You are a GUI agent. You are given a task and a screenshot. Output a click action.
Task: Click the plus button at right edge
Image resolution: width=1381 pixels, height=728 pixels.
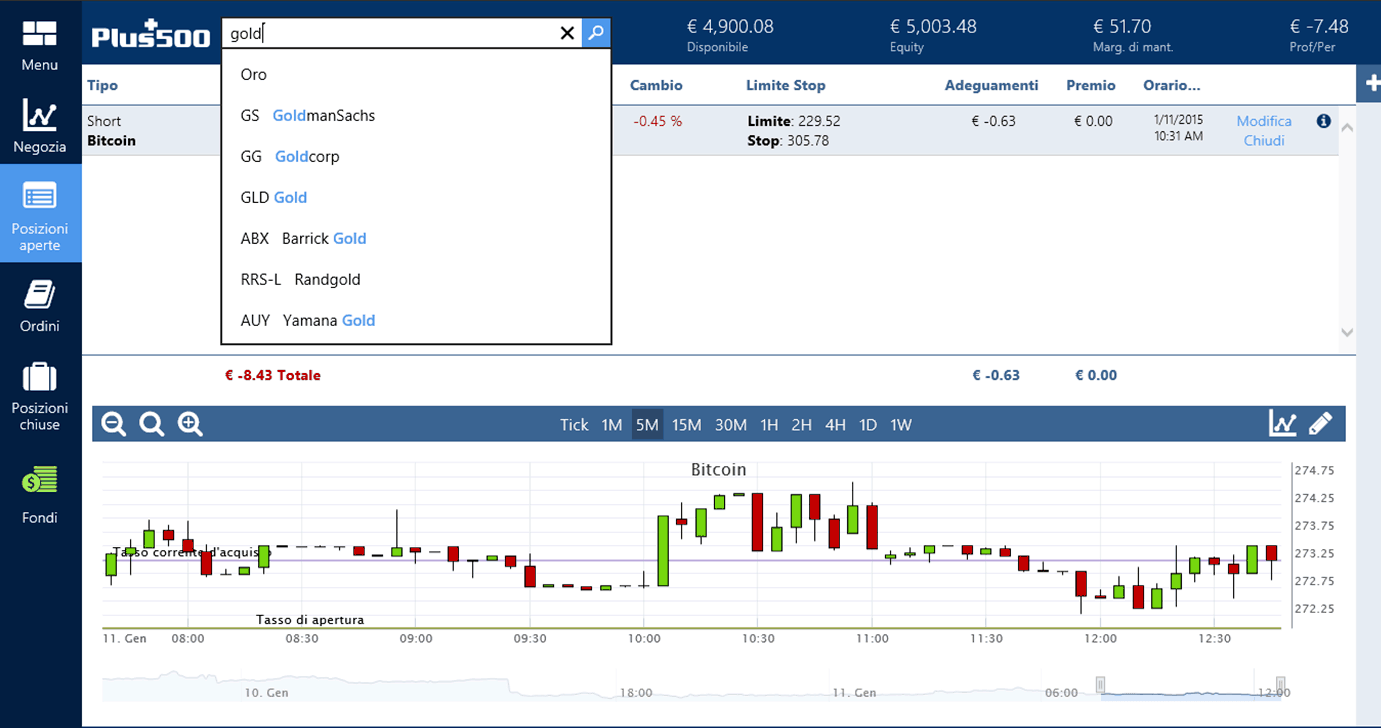1369,85
